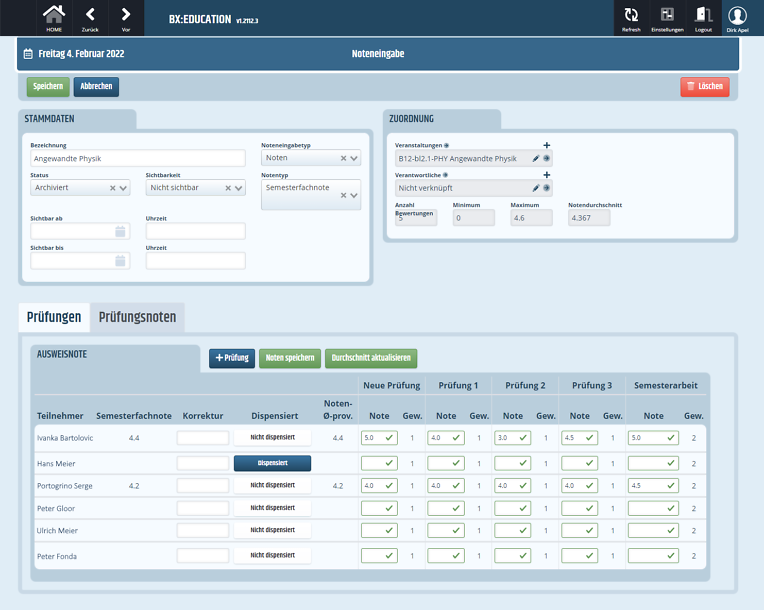
Task: Click the Abbrechen button
Action: point(96,87)
